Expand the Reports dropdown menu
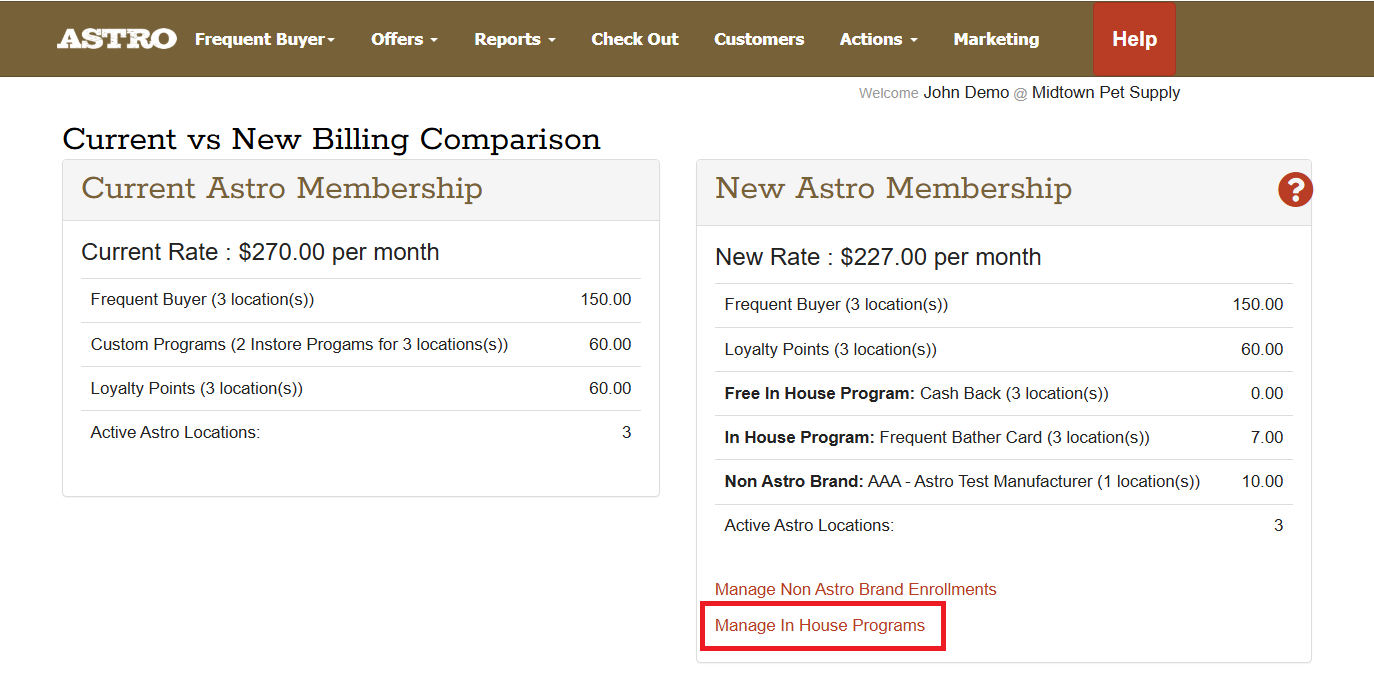Screen dimensions: 1374x690 pos(514,39)
